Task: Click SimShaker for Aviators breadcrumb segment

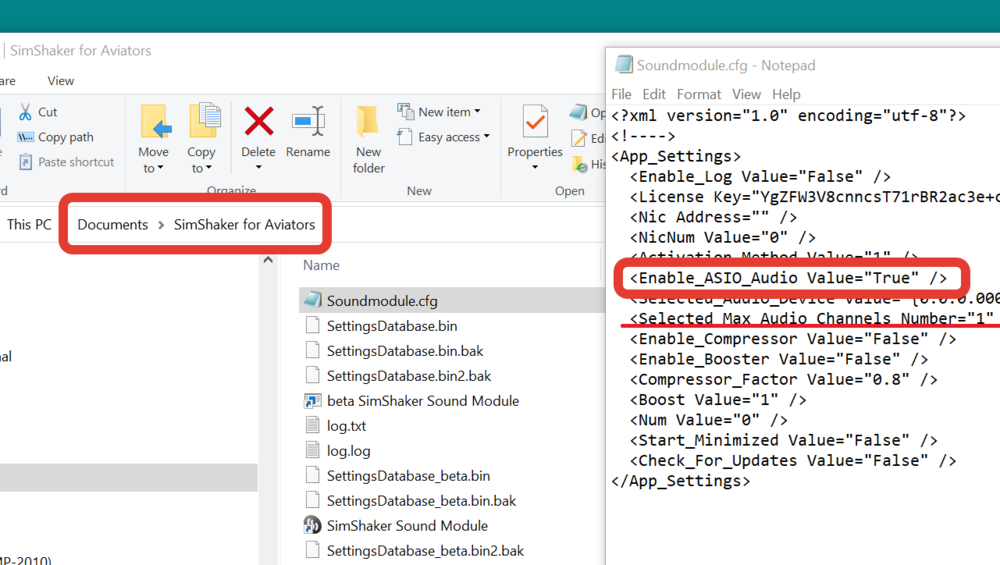Action: [244, 224]
